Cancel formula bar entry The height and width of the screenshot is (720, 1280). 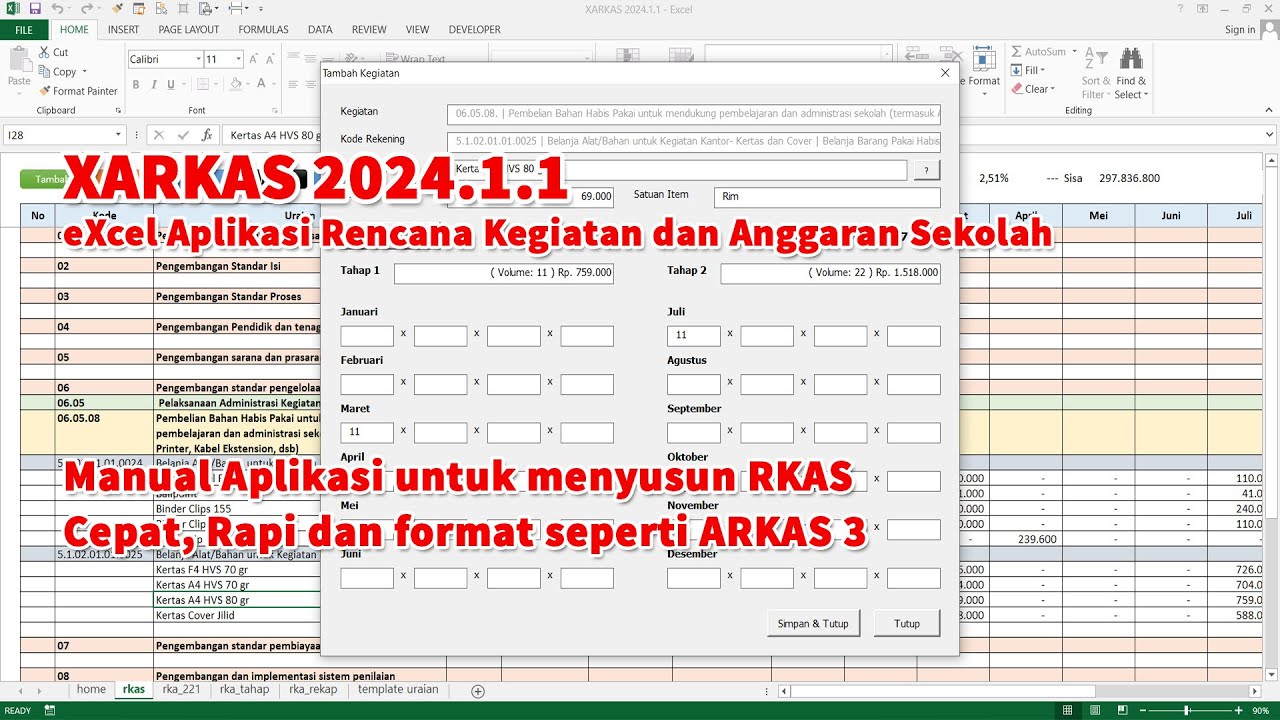(159, 135)
